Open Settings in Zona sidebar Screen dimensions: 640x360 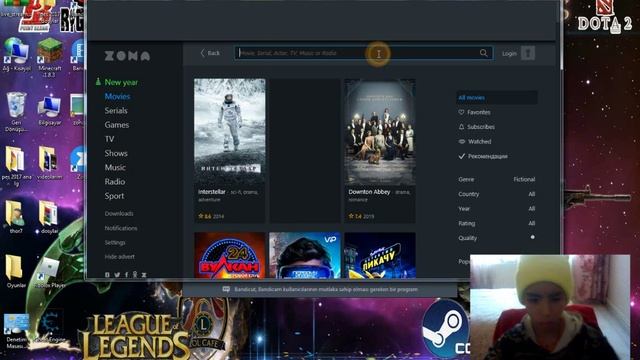point(115,242)
